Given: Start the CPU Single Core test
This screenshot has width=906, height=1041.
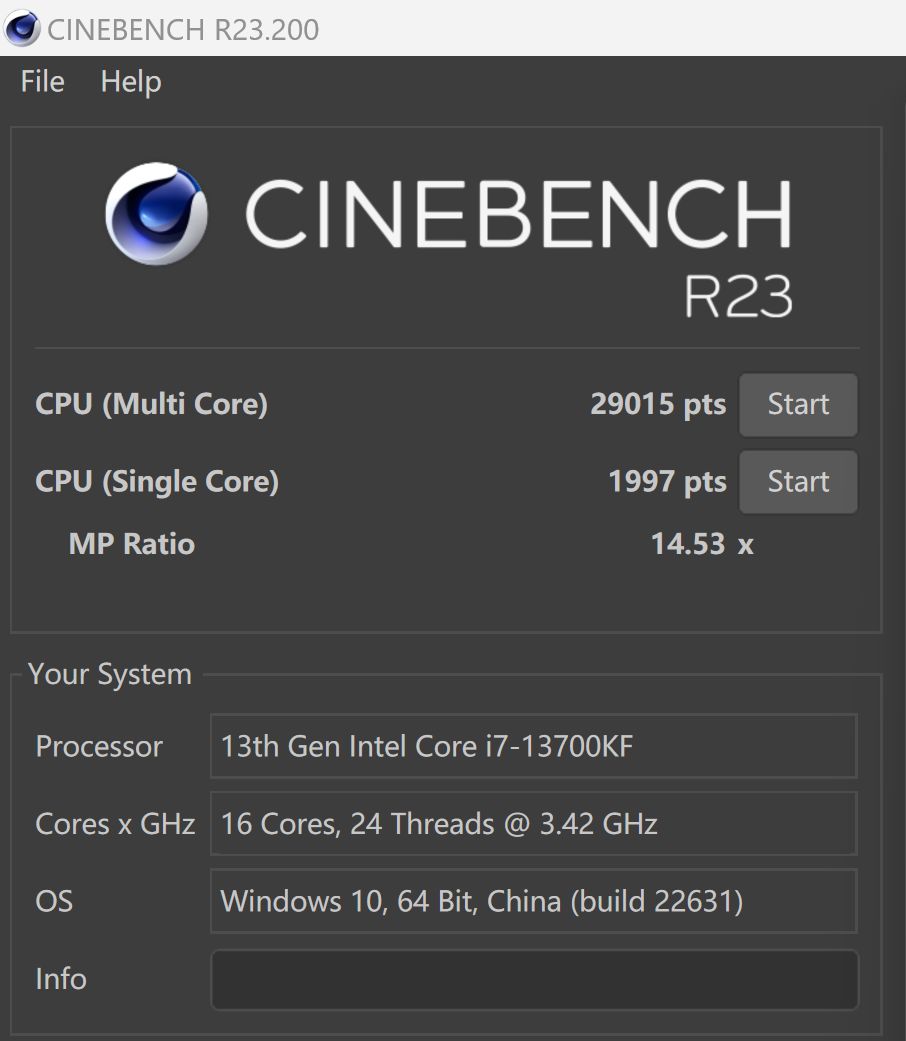Looking at the screenshot, I should tap(797, 482).
